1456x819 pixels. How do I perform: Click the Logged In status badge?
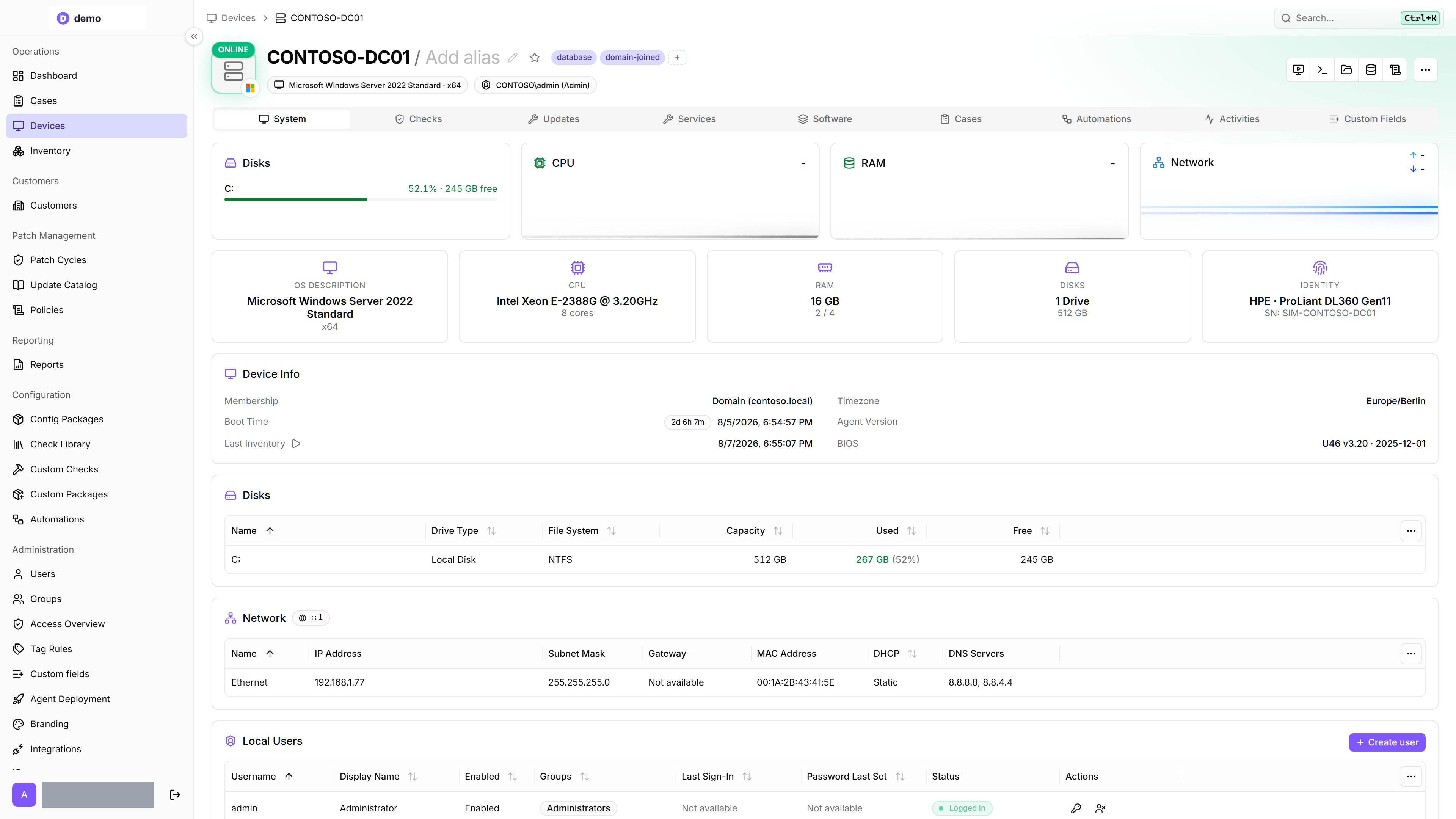point(962,808)
